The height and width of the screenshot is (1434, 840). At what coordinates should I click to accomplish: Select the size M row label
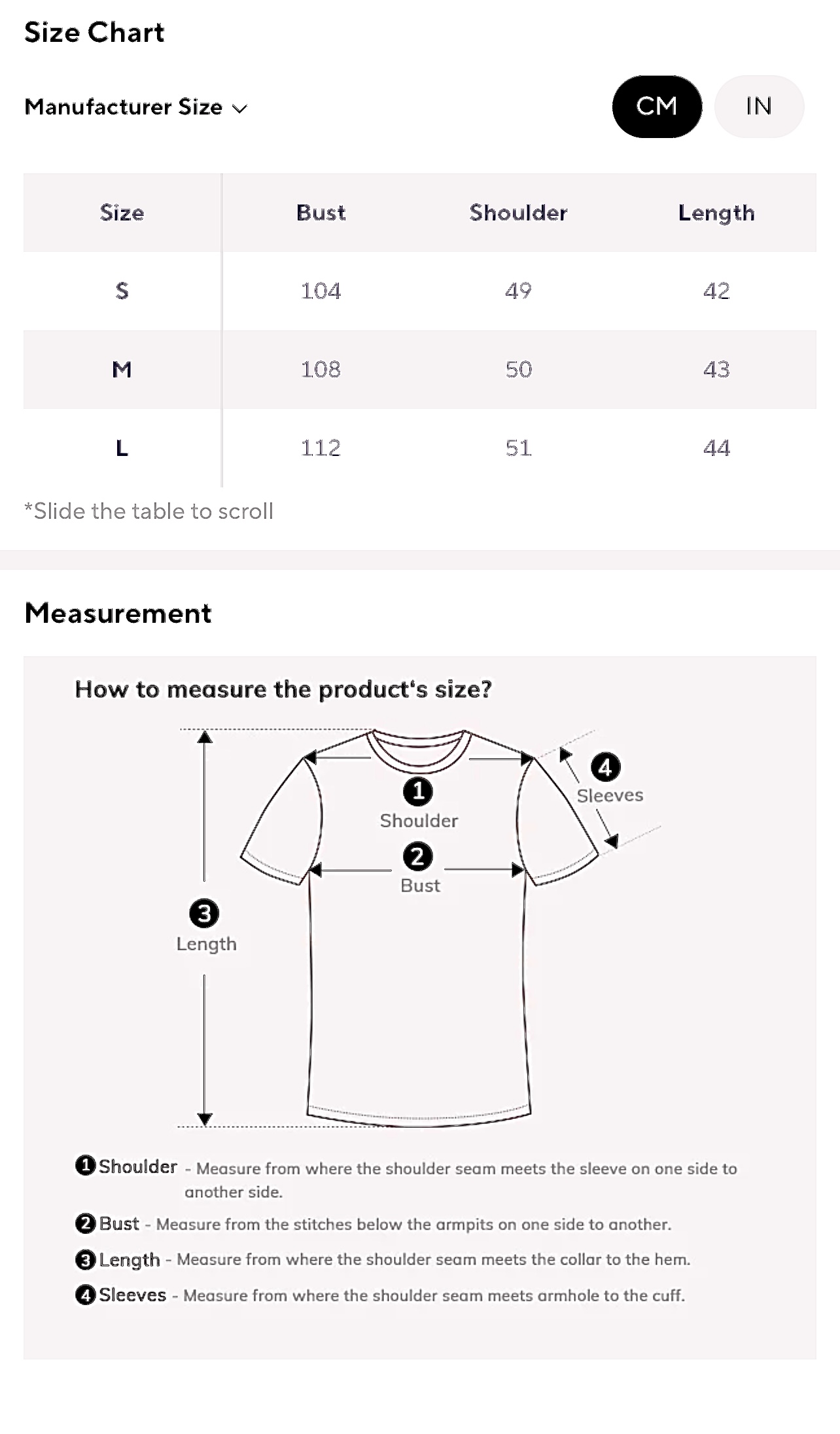[x=122, y=370]
